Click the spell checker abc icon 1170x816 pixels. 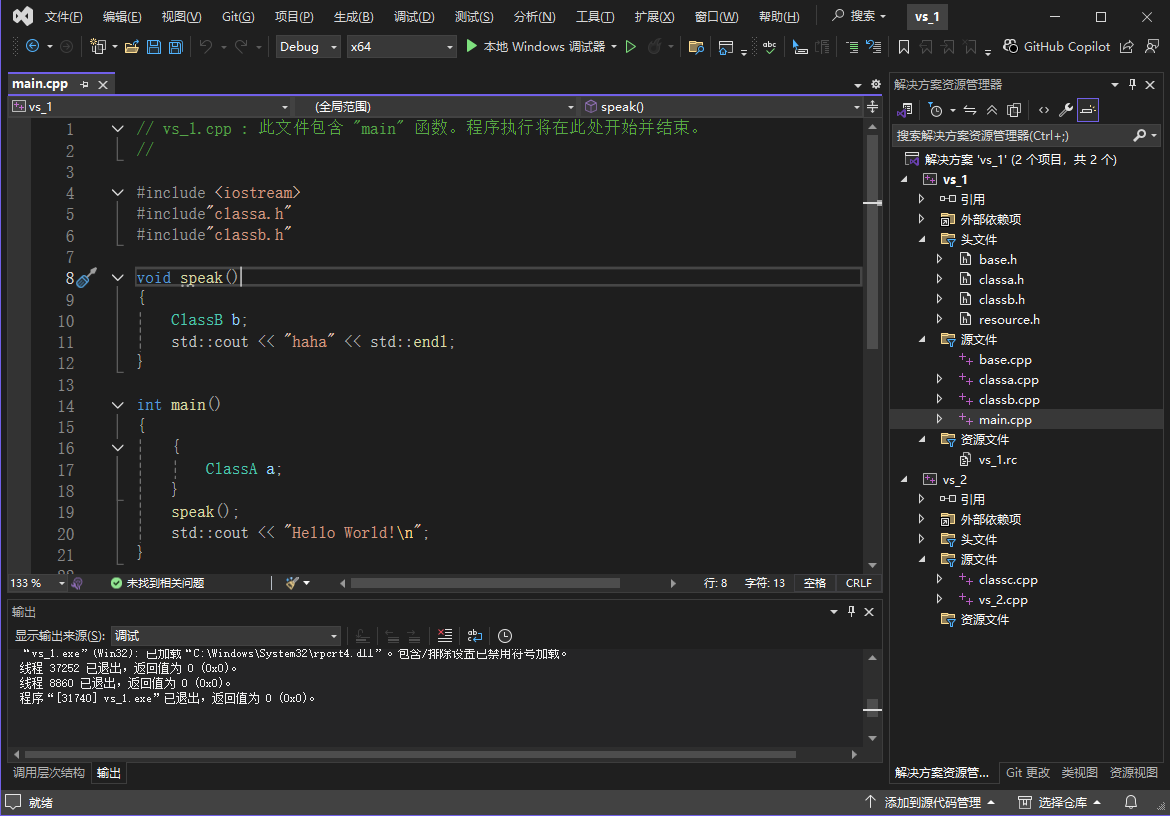coord(769,47)
